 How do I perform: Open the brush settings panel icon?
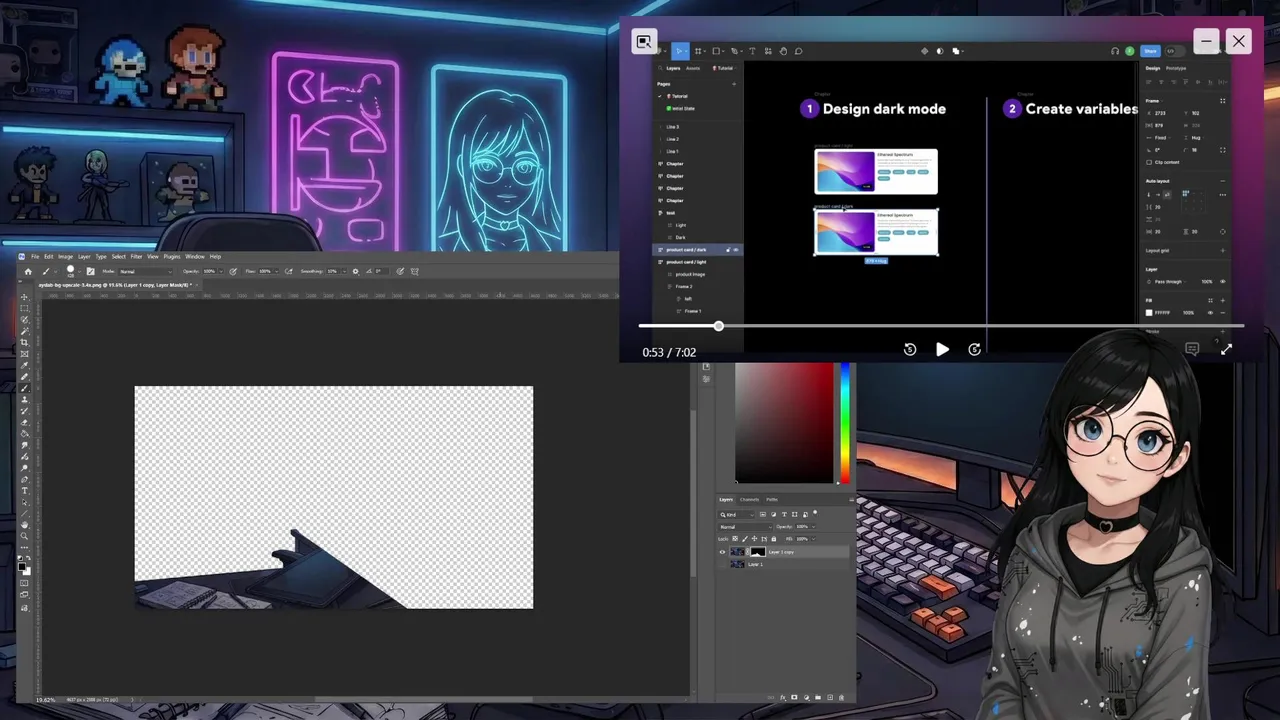90,272
